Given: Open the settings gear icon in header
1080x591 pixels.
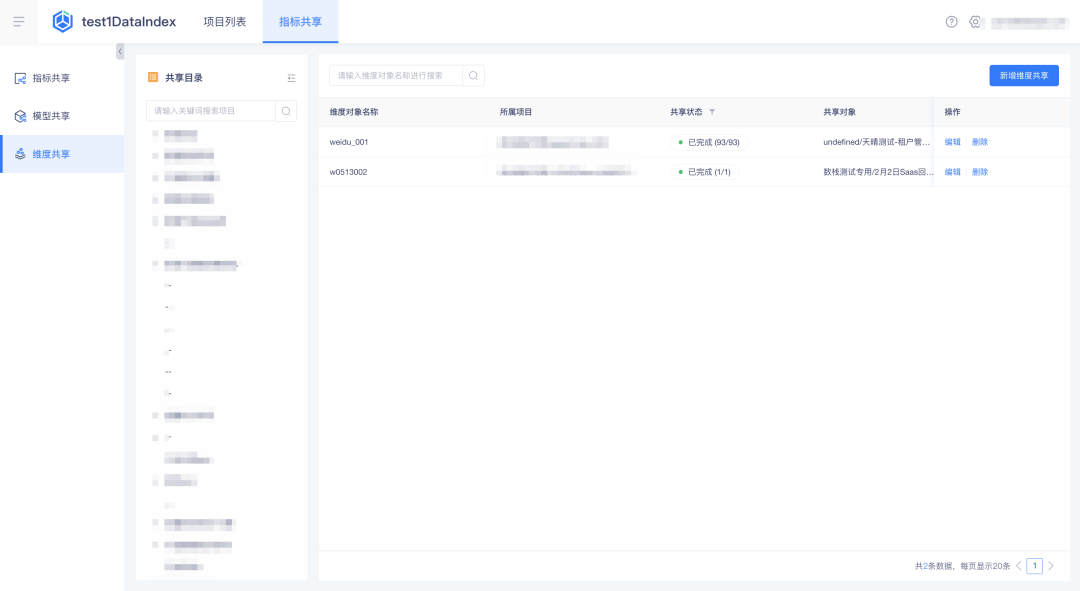Looking at the screenshot, I should 975,22.
